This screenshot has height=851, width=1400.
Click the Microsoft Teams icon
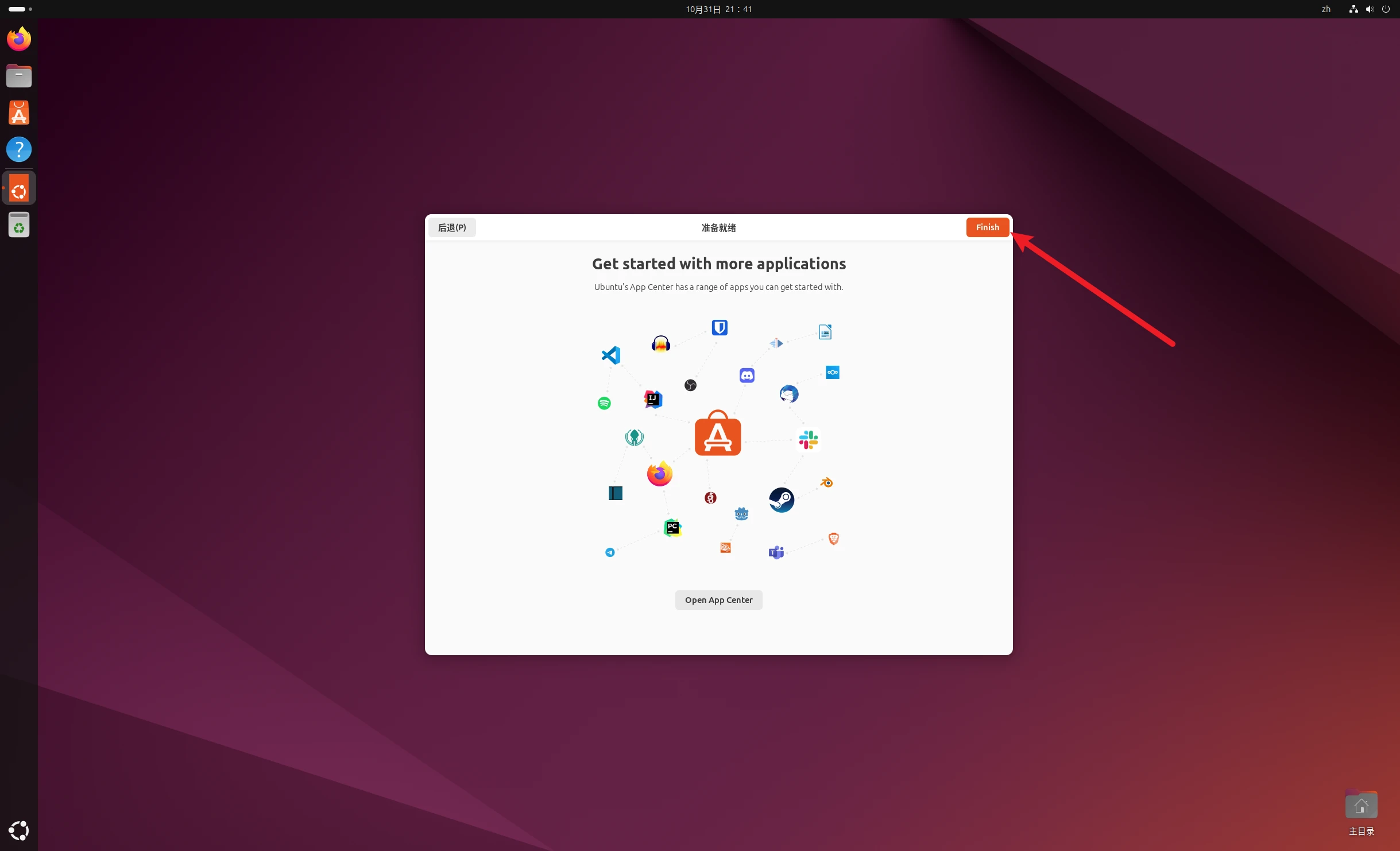pyautogui.click(x=776, y=552)
